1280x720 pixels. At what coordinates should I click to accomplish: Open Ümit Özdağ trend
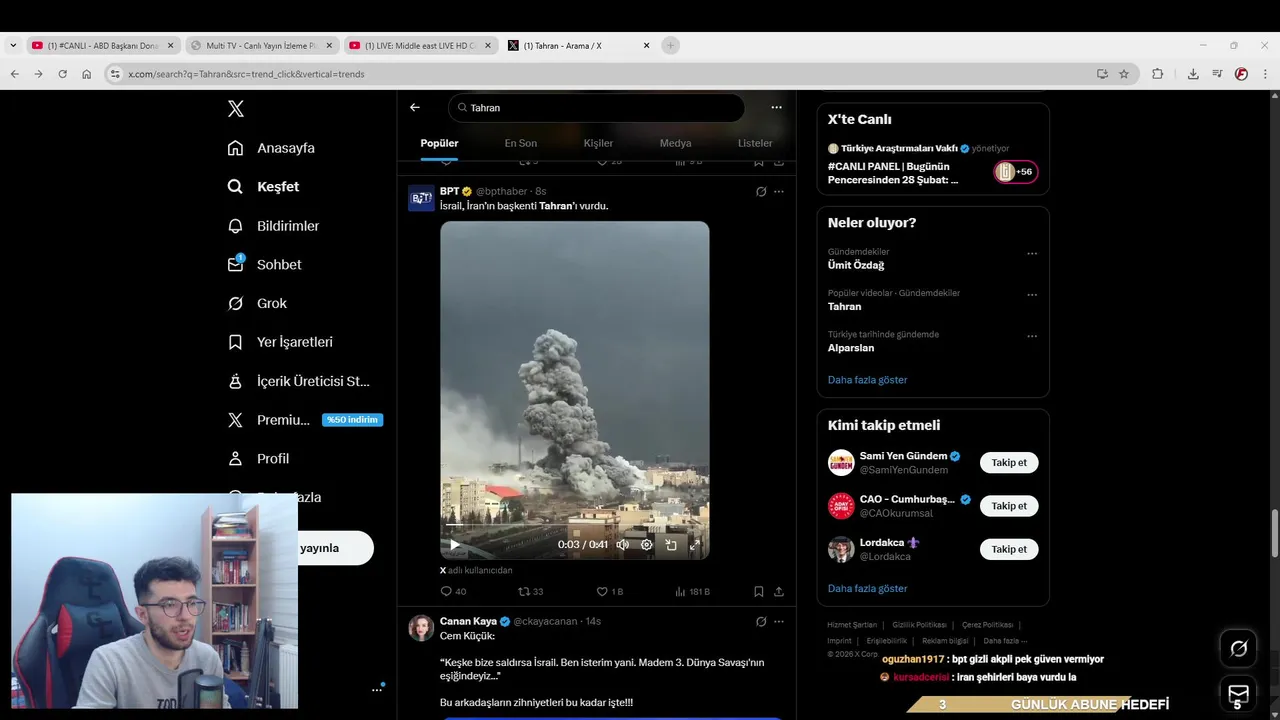point(856,265)
